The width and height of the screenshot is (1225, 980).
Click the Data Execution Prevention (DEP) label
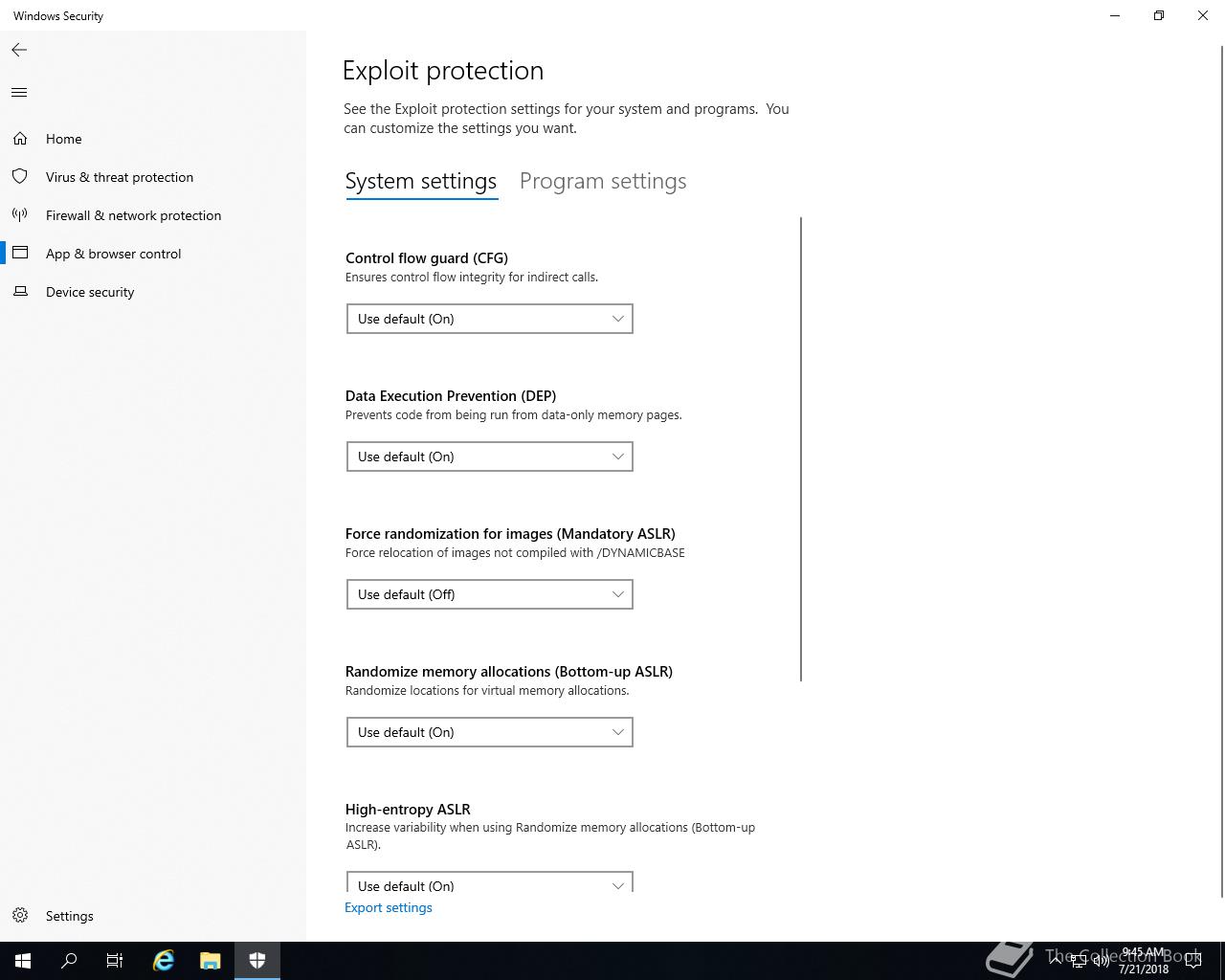451,395
